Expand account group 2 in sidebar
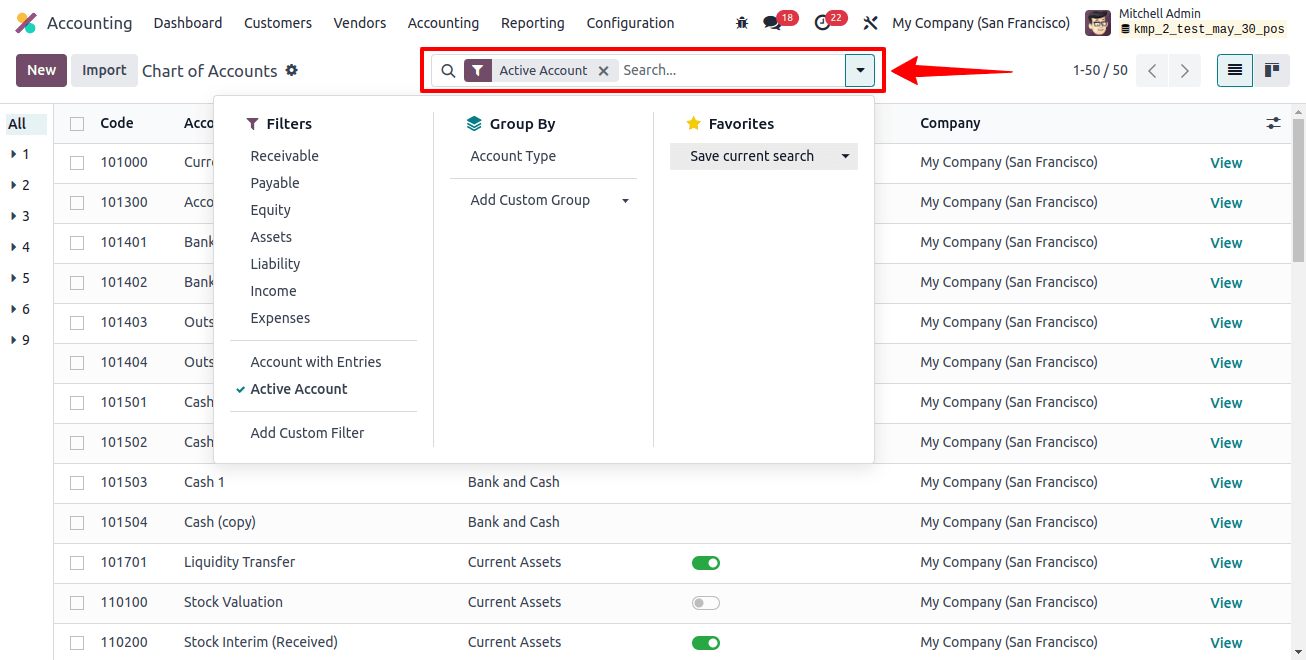The height and width of the screenshot is (660, 1306). (x=14, y=186)
